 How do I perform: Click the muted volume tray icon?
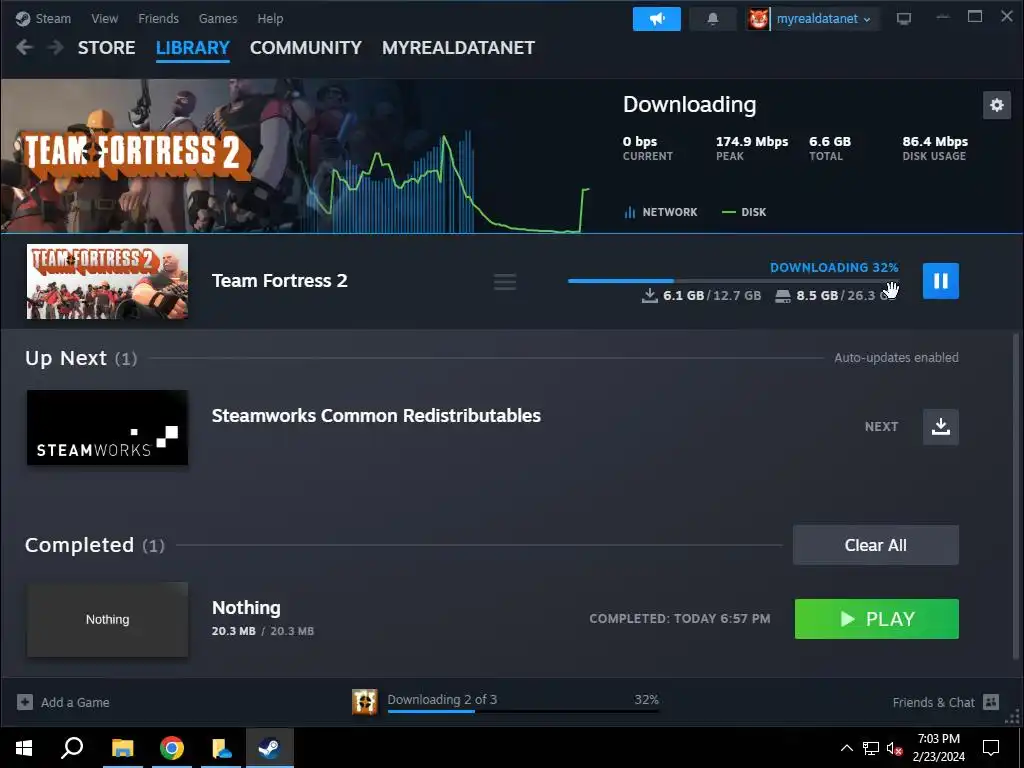(895, 748)
